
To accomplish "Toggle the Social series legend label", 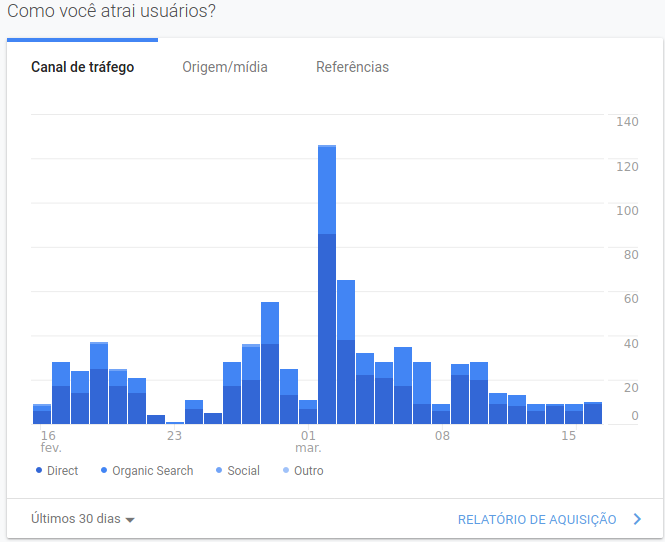I will [243, 470].
